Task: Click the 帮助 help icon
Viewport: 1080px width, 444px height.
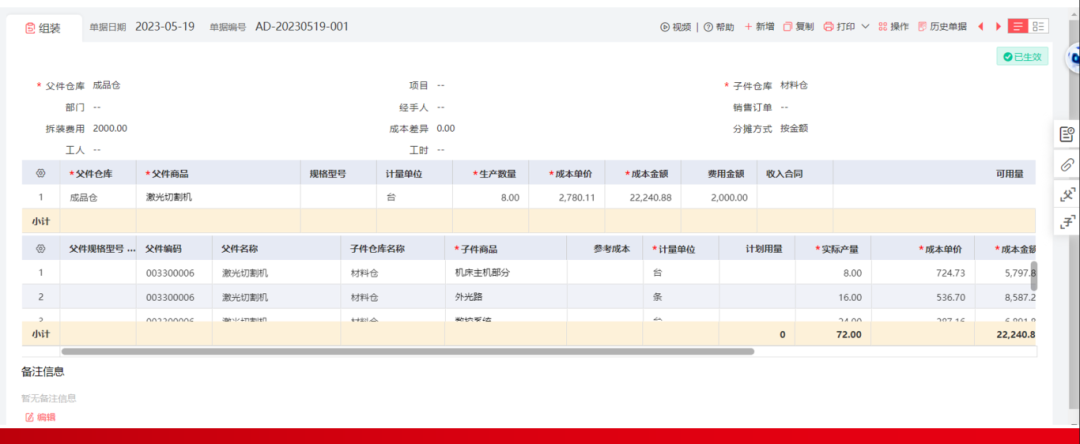Action: tap(719, 27)
